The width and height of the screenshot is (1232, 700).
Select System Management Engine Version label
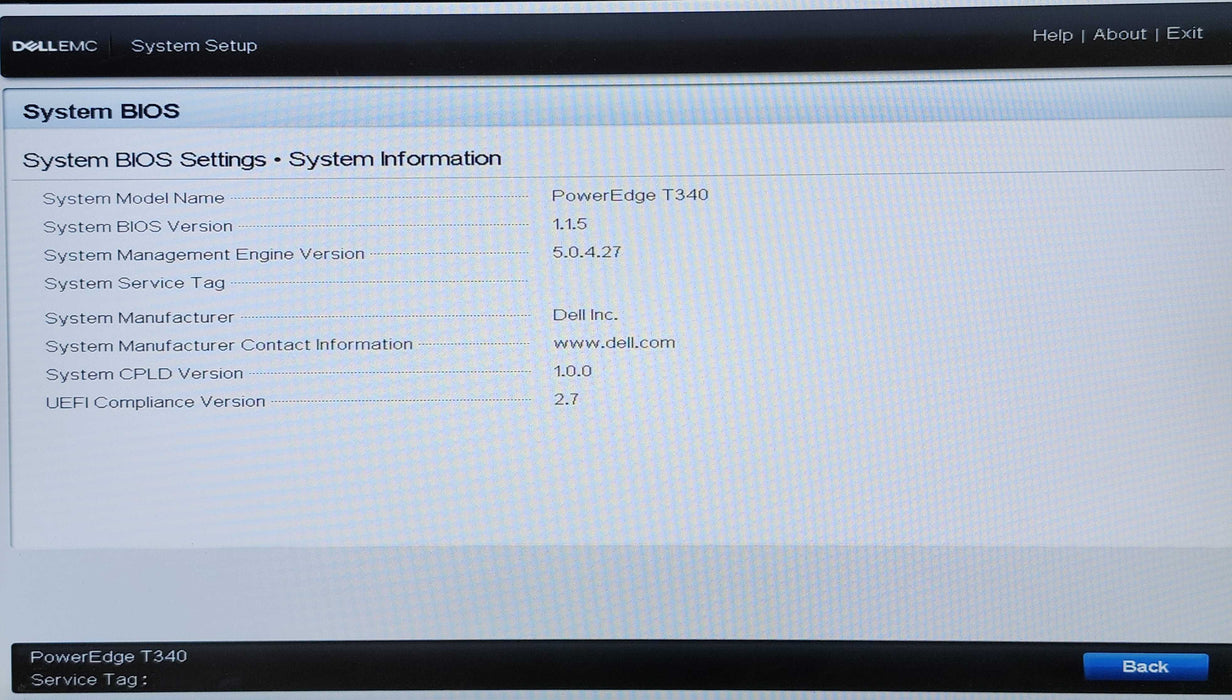[204, 255]
